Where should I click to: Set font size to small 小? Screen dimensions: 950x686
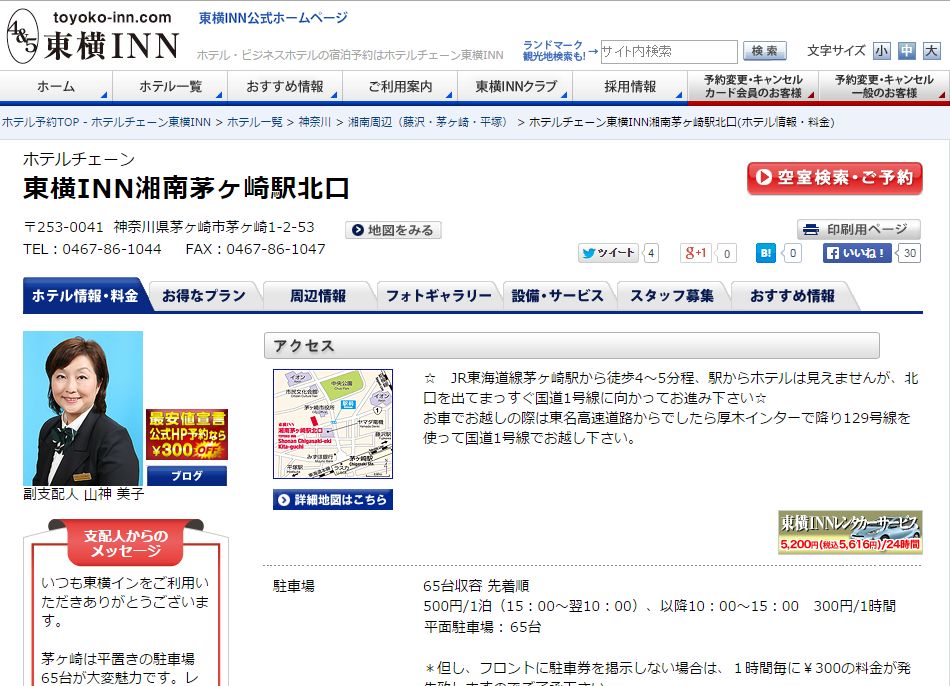[x=882, y=51]
